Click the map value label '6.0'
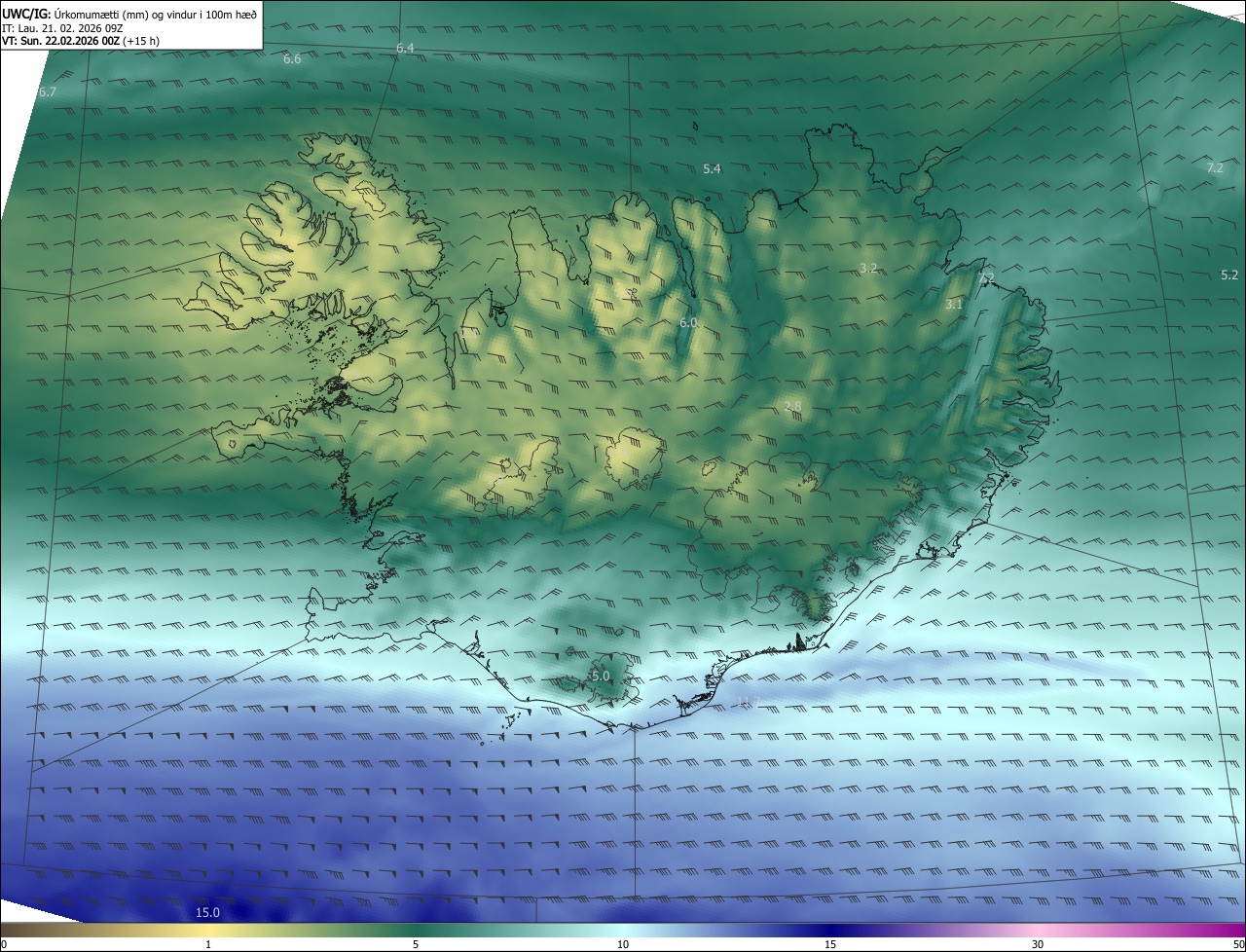The width and height of the screenshot is (1246, 952). [688, 322]
